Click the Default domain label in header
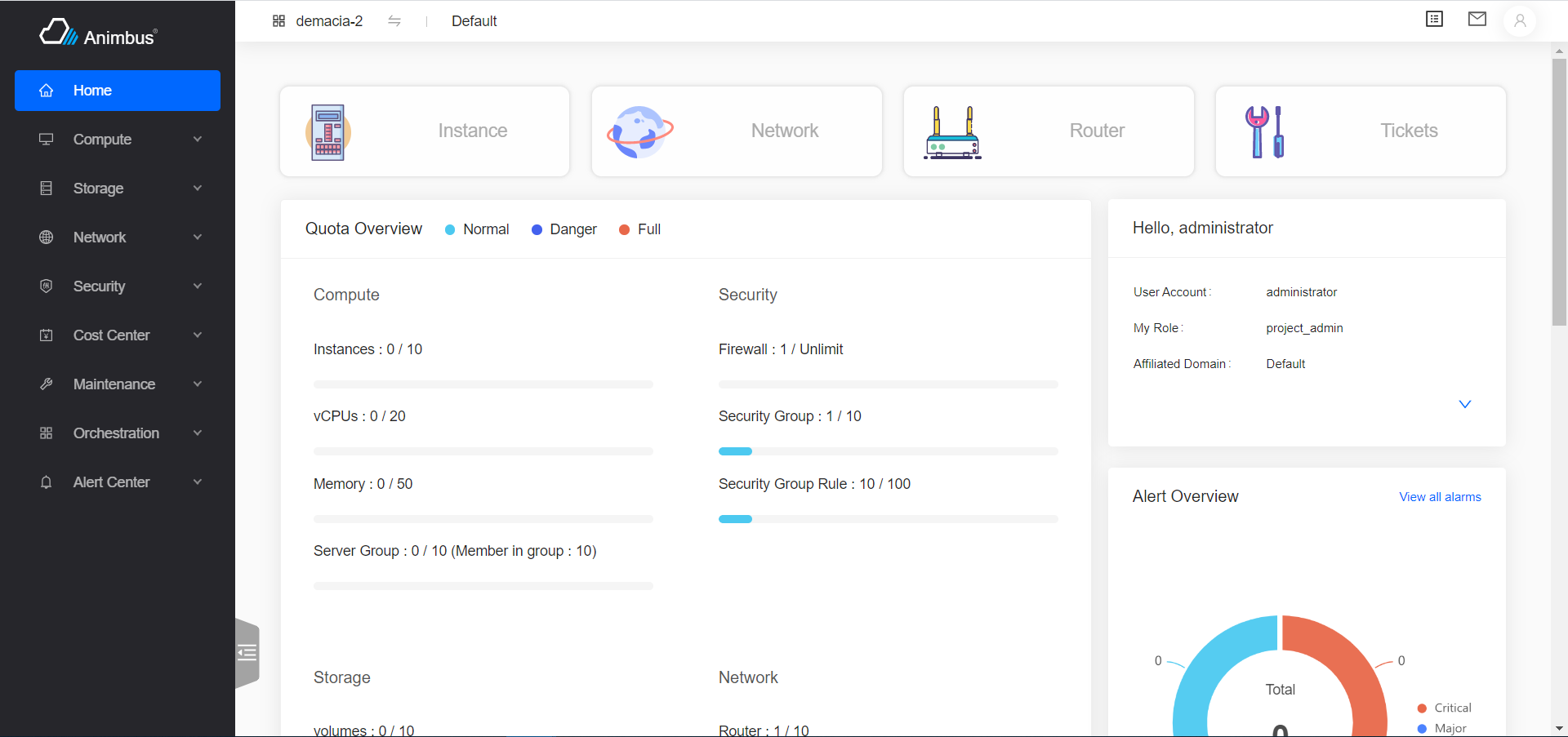Viewport: 1568px width, 737px height. [x=474, y=21]
